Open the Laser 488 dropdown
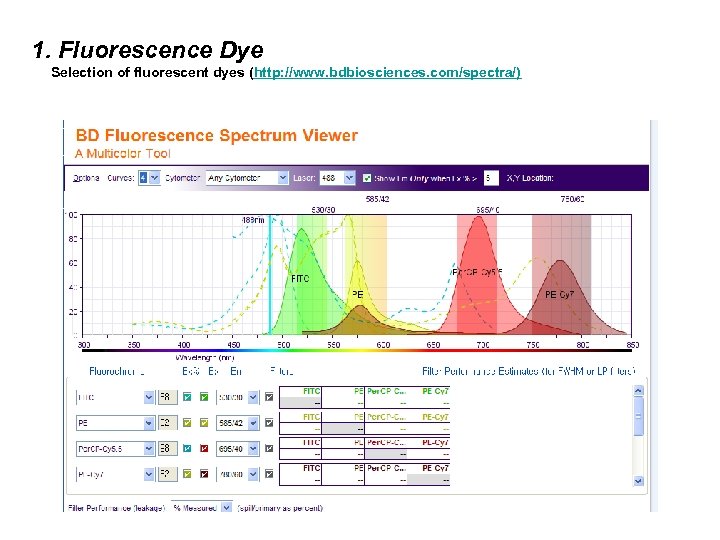This screenshot has height=540, width=720. (338, 178)
